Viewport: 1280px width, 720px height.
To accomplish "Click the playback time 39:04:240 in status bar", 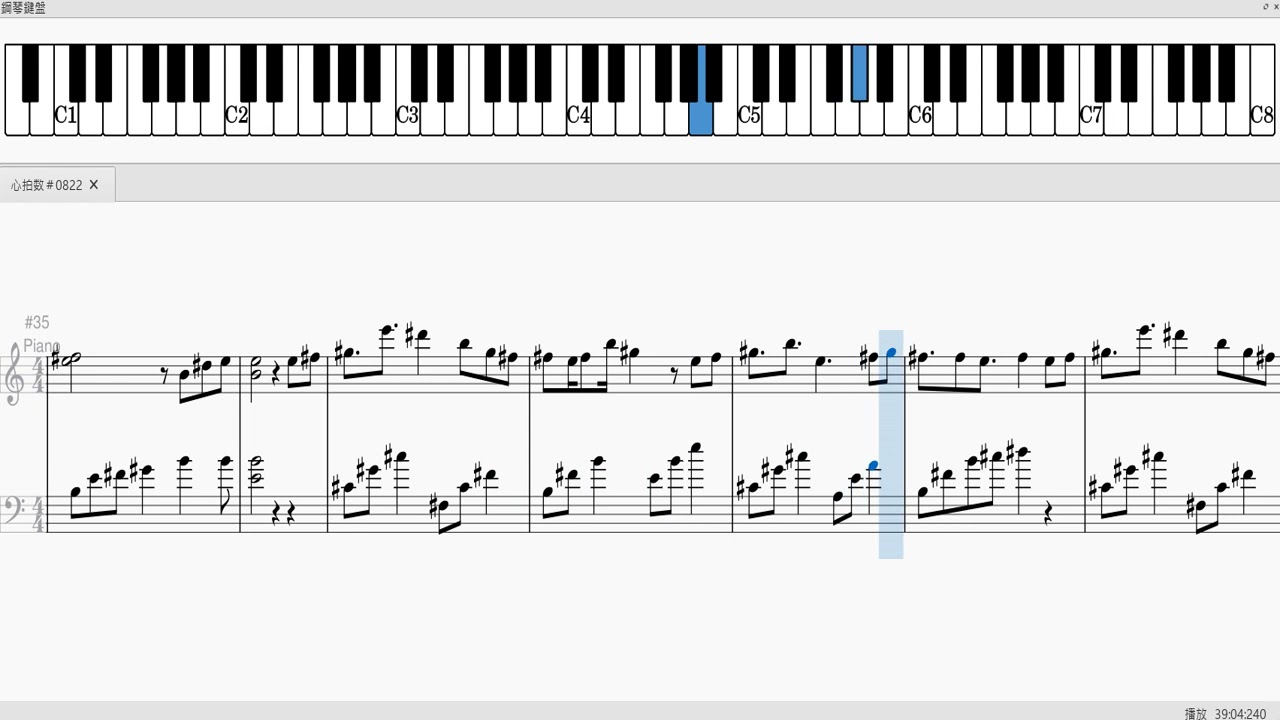I will point(1240,713).
